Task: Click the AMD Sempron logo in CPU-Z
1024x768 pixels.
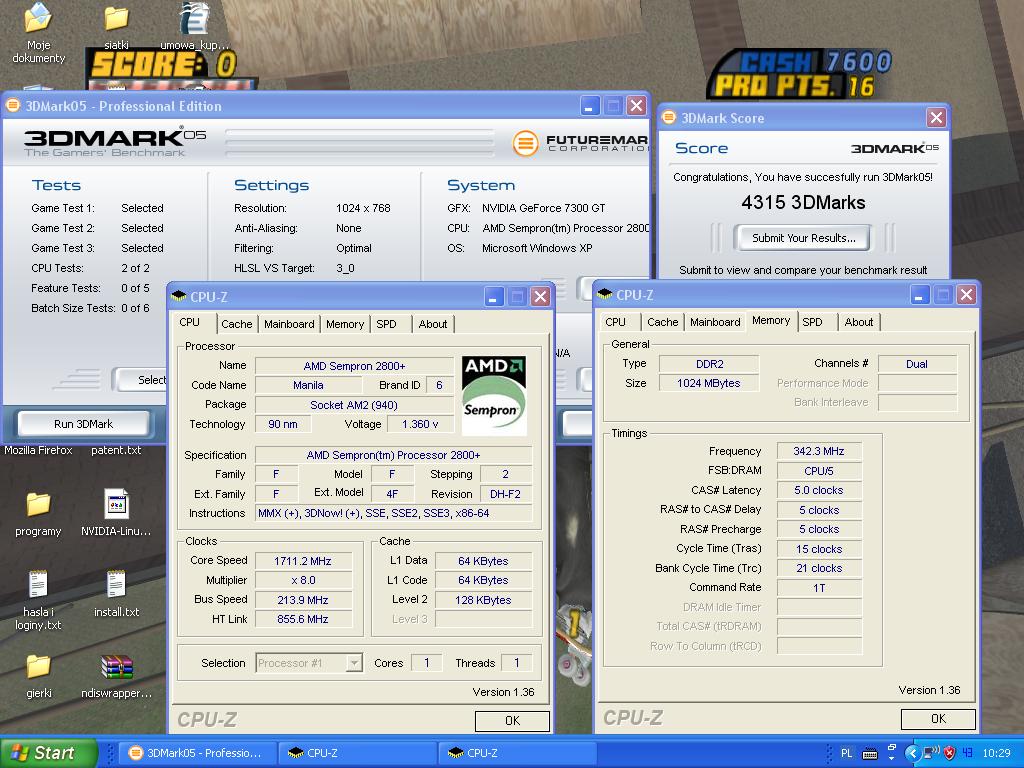Action: tap(494, 396)
